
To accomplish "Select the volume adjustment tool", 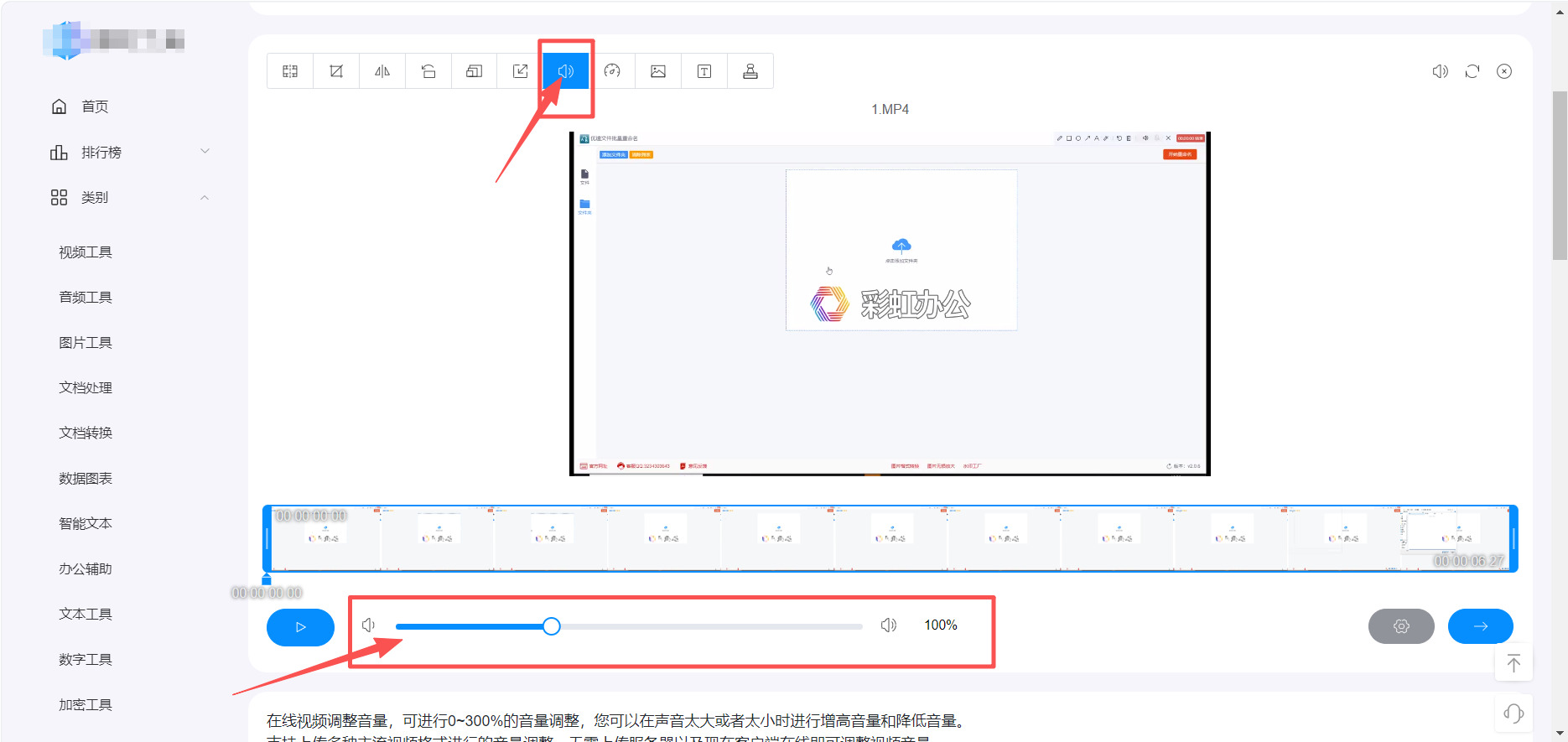I will [x=566, y=71].
